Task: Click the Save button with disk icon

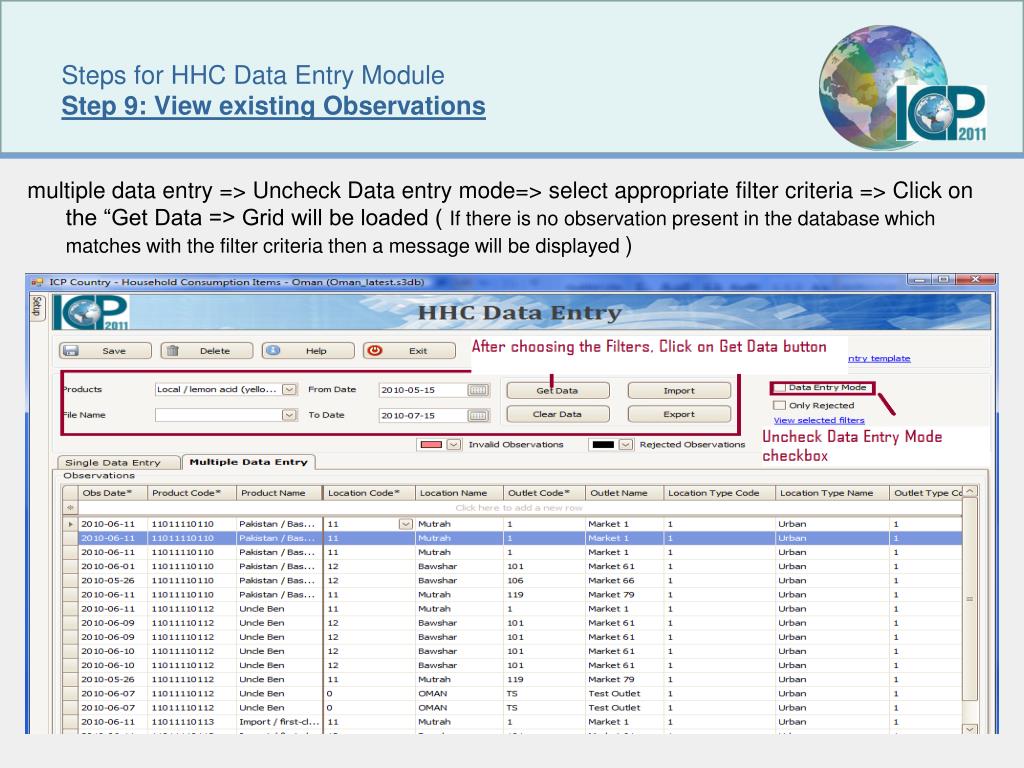Action: pos(105,351)
